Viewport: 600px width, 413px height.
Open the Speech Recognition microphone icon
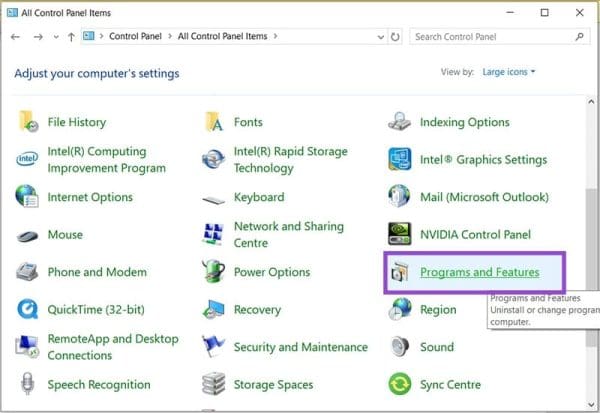click(x=28, y=384)
